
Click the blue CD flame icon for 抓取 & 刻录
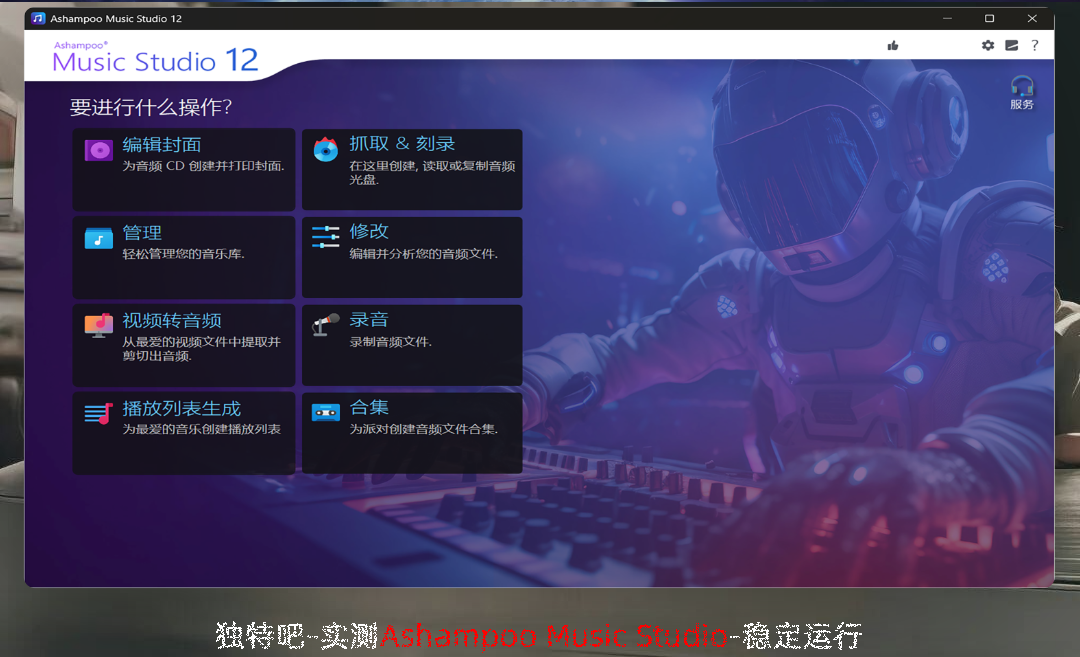(326, 150)
